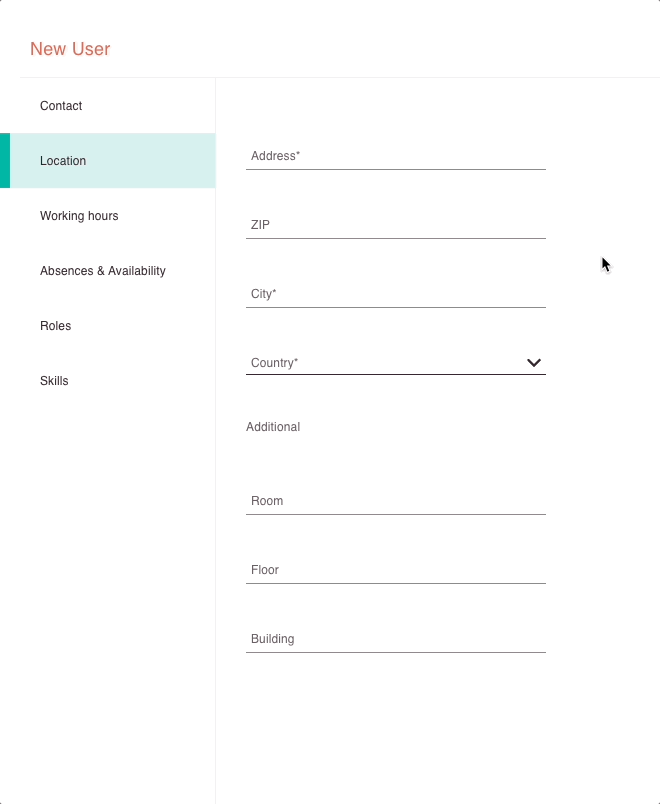Switch to Working hours section
Image resolution: width=660 pixels, height=804 pixels.
click(x=107, y=215)
